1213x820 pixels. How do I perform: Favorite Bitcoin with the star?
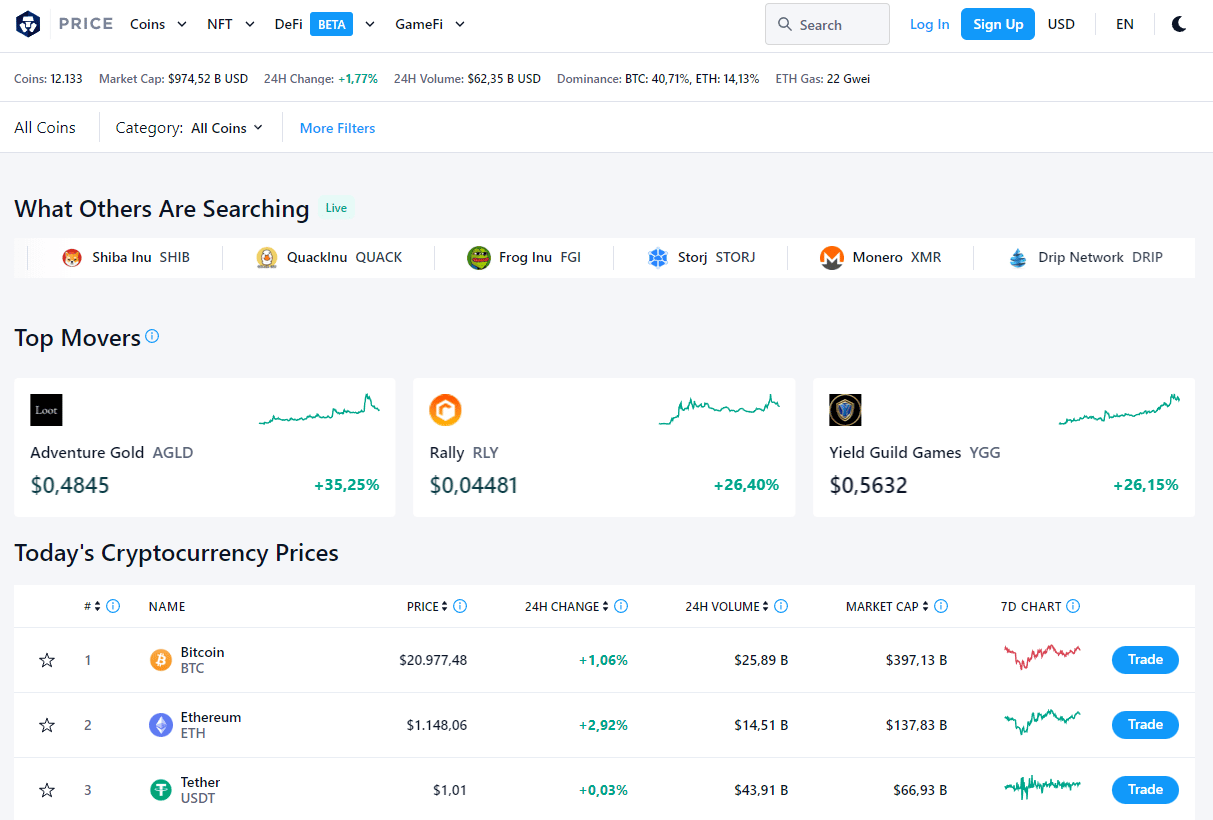tap(47, 660)
